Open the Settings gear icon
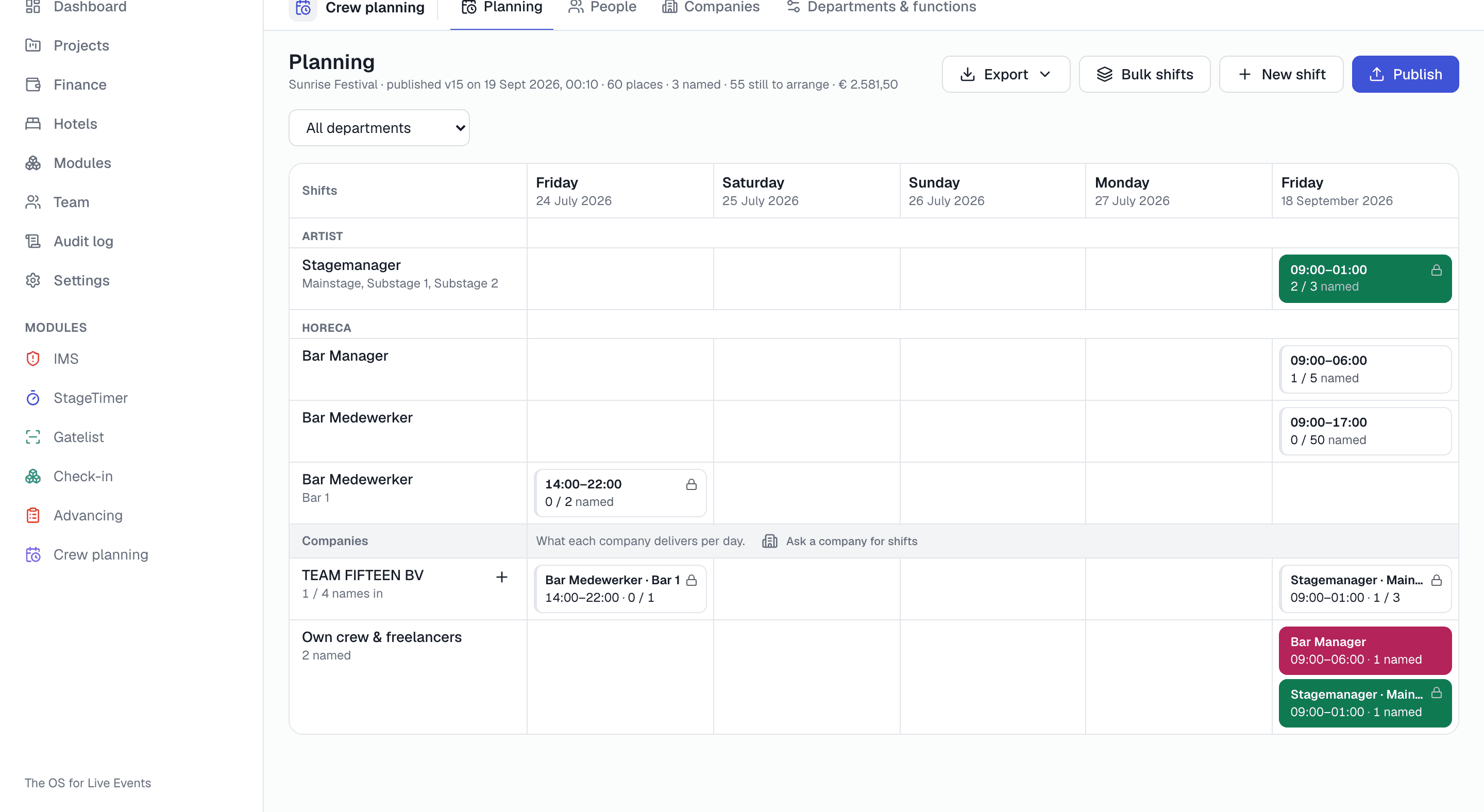This screenshot has height=812, width=1484. click(x=33, y=280)
